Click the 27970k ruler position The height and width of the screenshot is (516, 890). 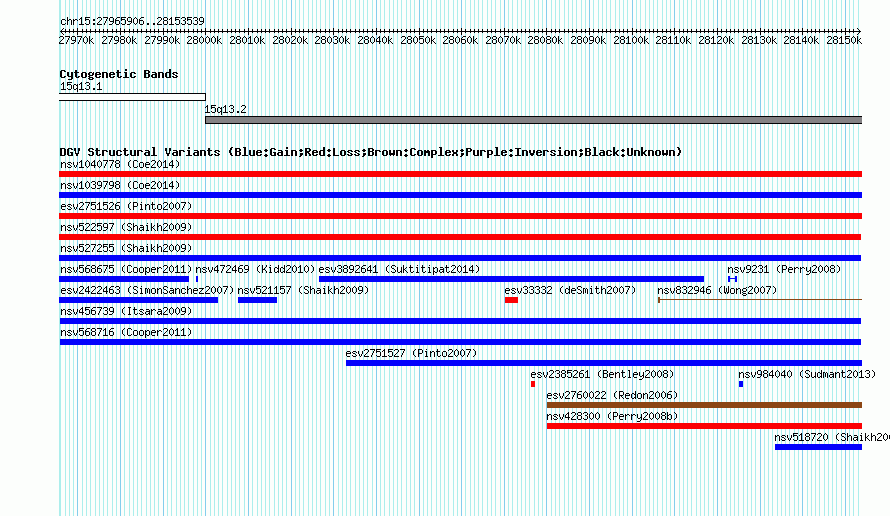pyautogui.click(x=77, y=40)
